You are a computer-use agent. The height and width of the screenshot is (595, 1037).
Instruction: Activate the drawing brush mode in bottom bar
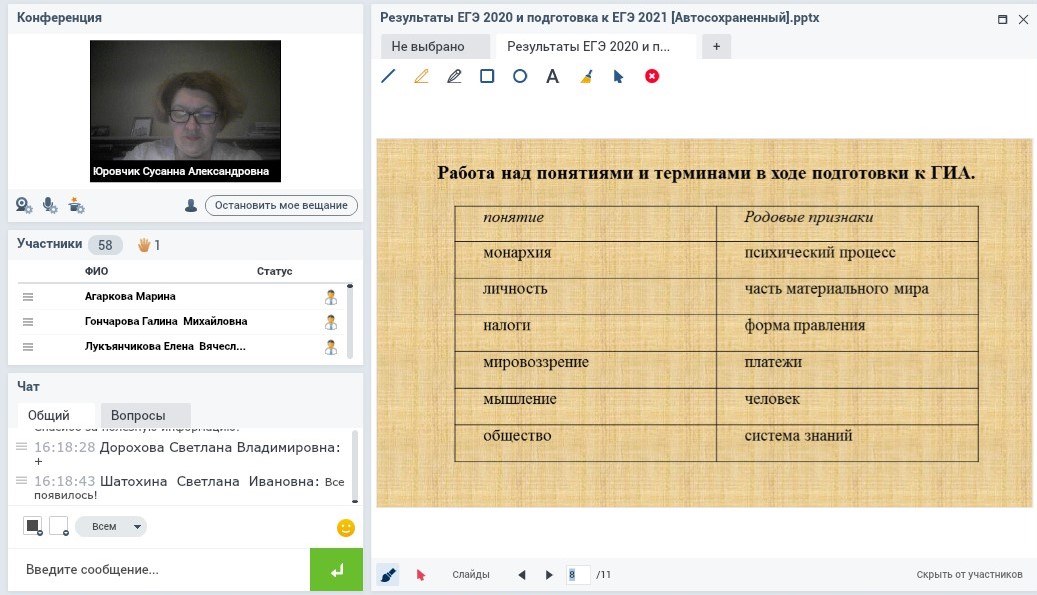(x=388, y=575)
